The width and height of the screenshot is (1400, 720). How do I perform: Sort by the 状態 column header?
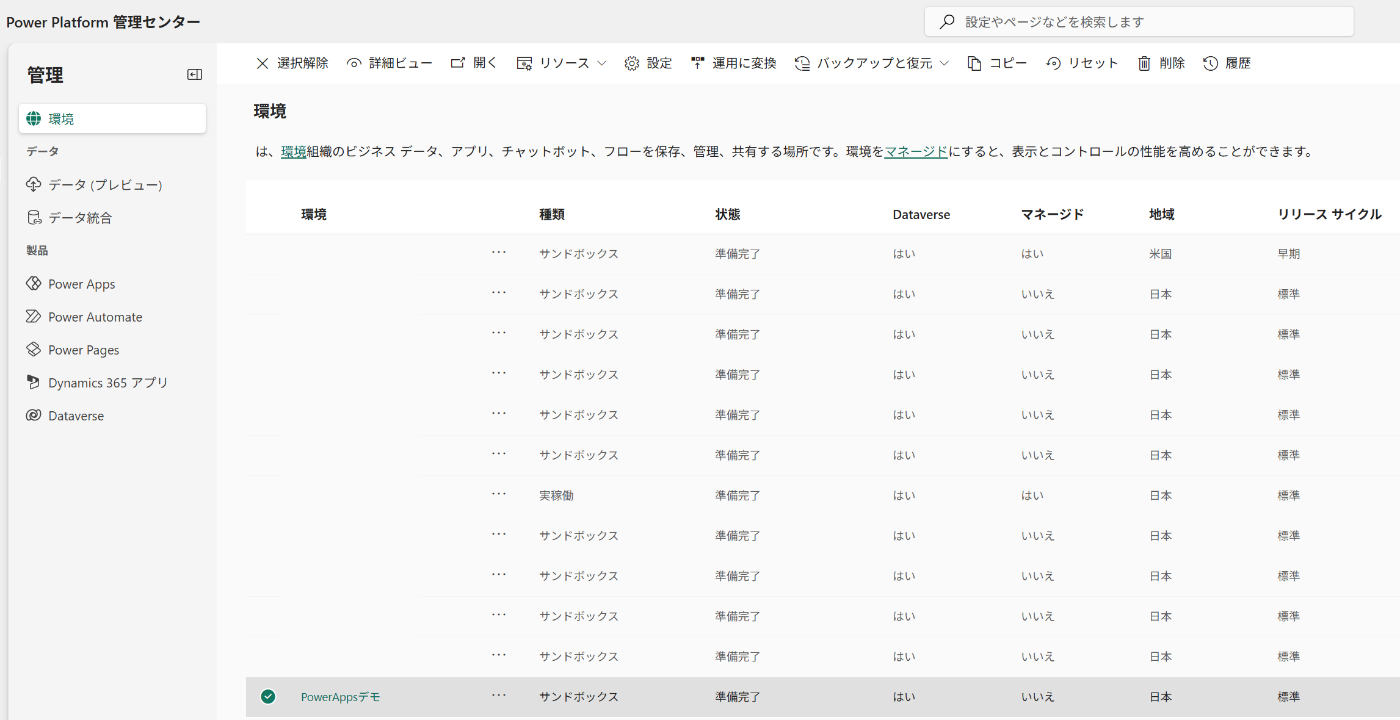tap(728, 214)
